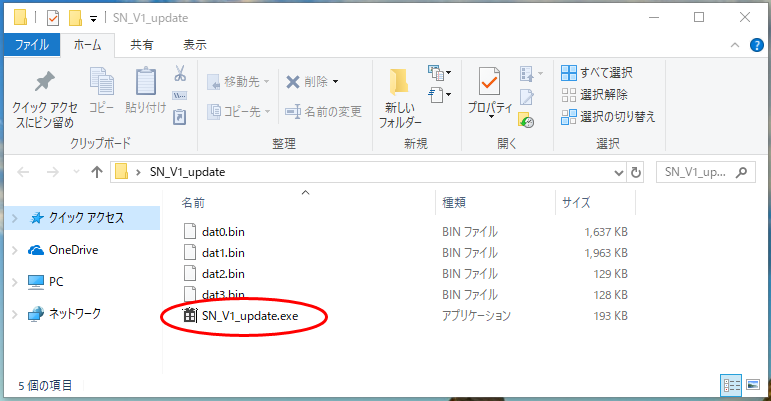Open the Delete dropdown arrow
771x401 pixels.
click(335, 82)
